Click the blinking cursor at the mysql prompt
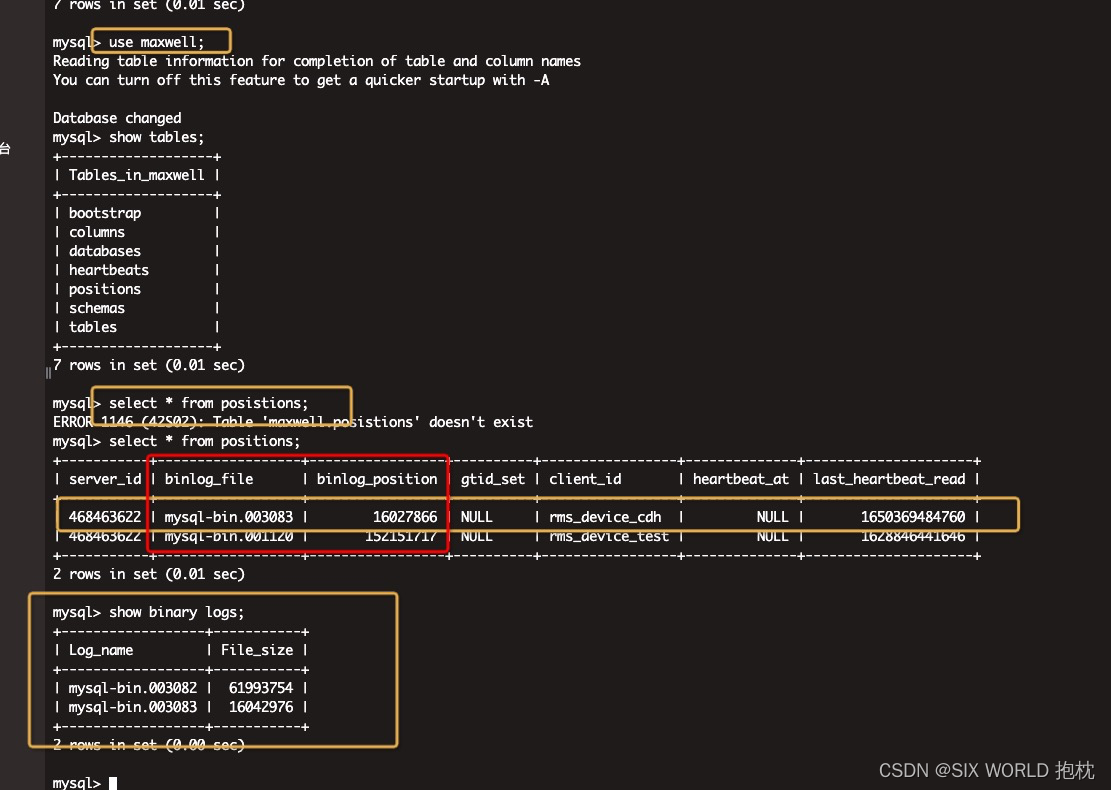The image size is (1111, 790). pyautogui.click(x=113, y=782)
